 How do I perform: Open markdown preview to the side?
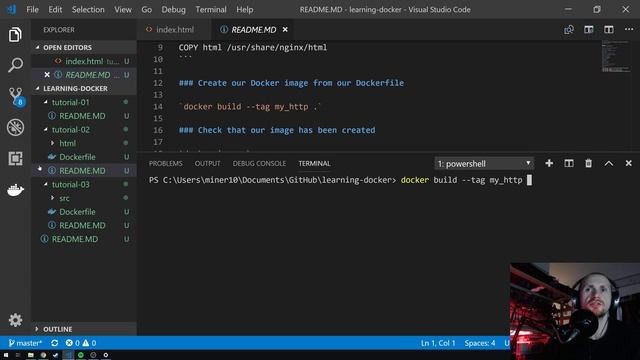[x=589, y=30]
